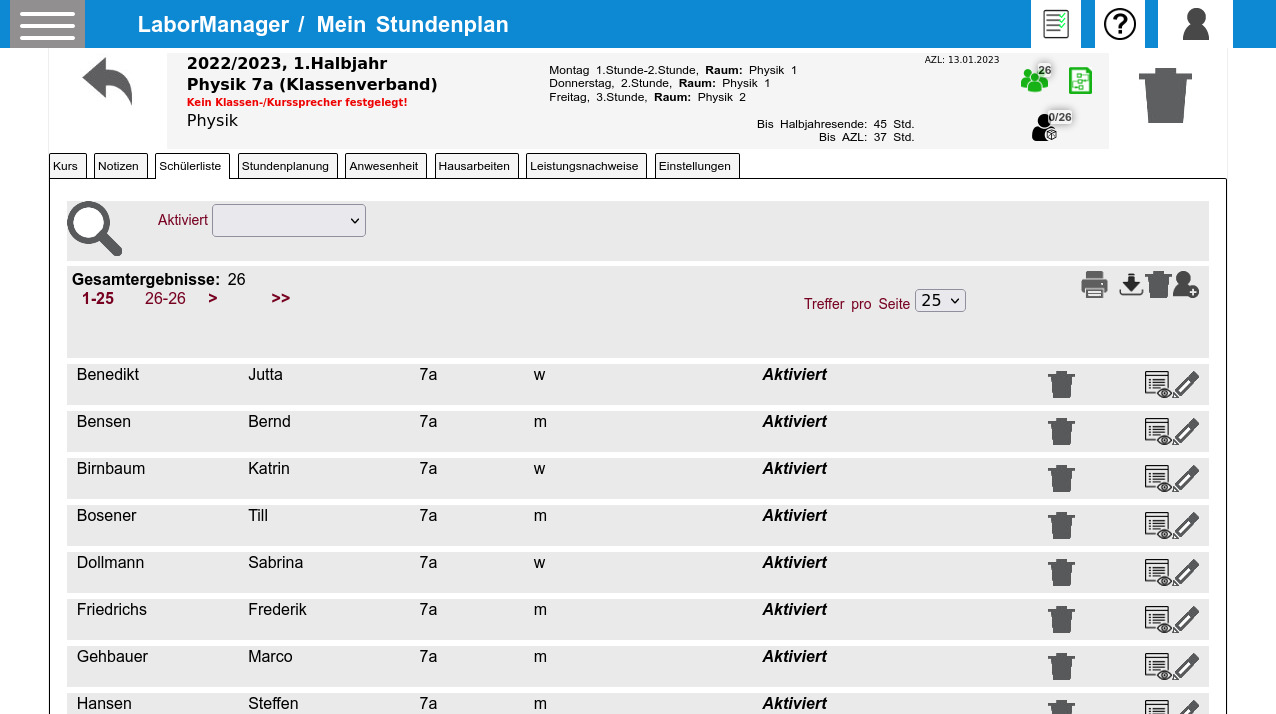The image size is (1276, 714).
Task: Click the LaborManager header title
Action: [x=214, y=25]
